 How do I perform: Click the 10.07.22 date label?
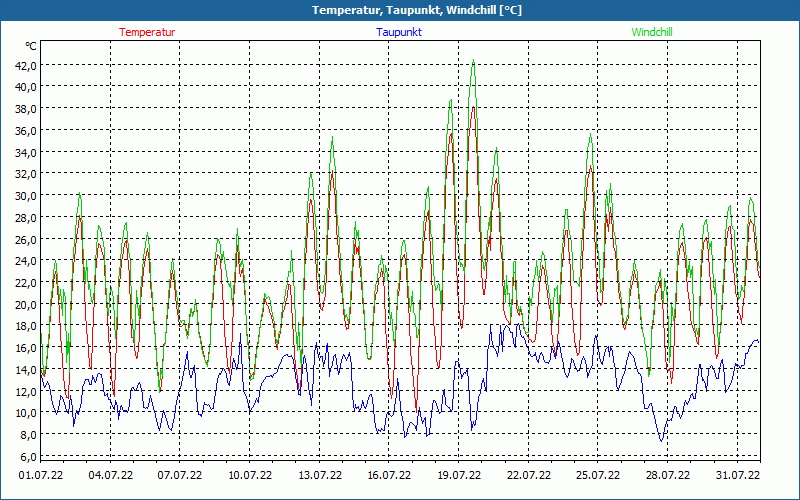250,476
